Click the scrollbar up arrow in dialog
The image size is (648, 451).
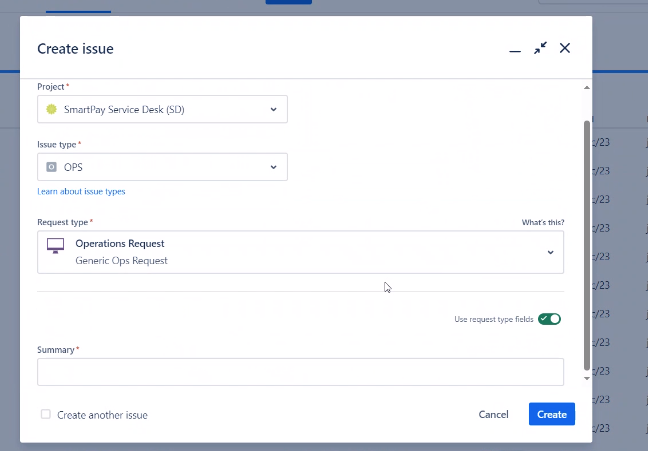tap(587, 88)
